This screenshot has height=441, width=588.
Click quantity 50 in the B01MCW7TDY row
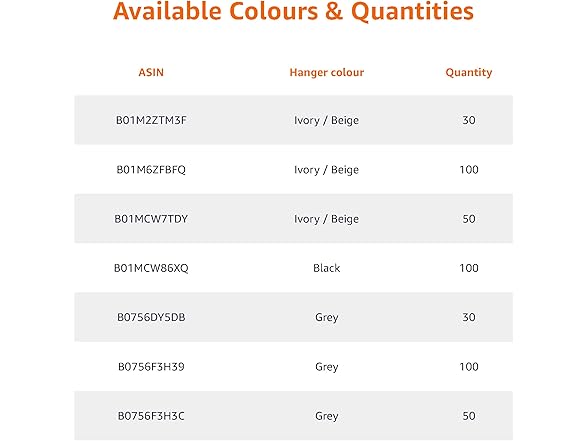(469, 219)
